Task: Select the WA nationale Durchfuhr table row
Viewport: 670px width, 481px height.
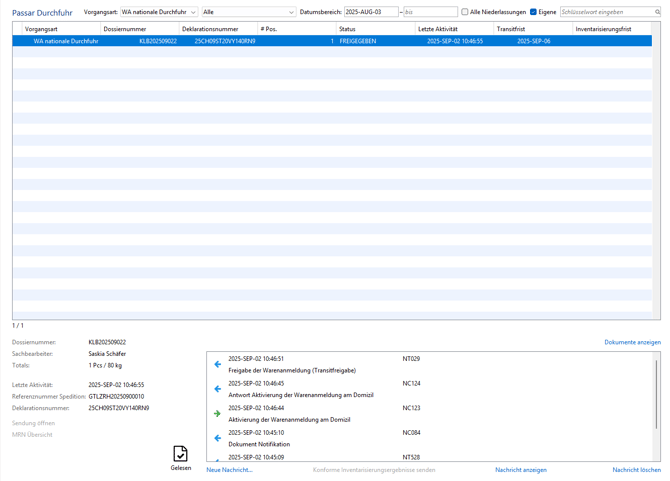Action: tap(332, 41)
